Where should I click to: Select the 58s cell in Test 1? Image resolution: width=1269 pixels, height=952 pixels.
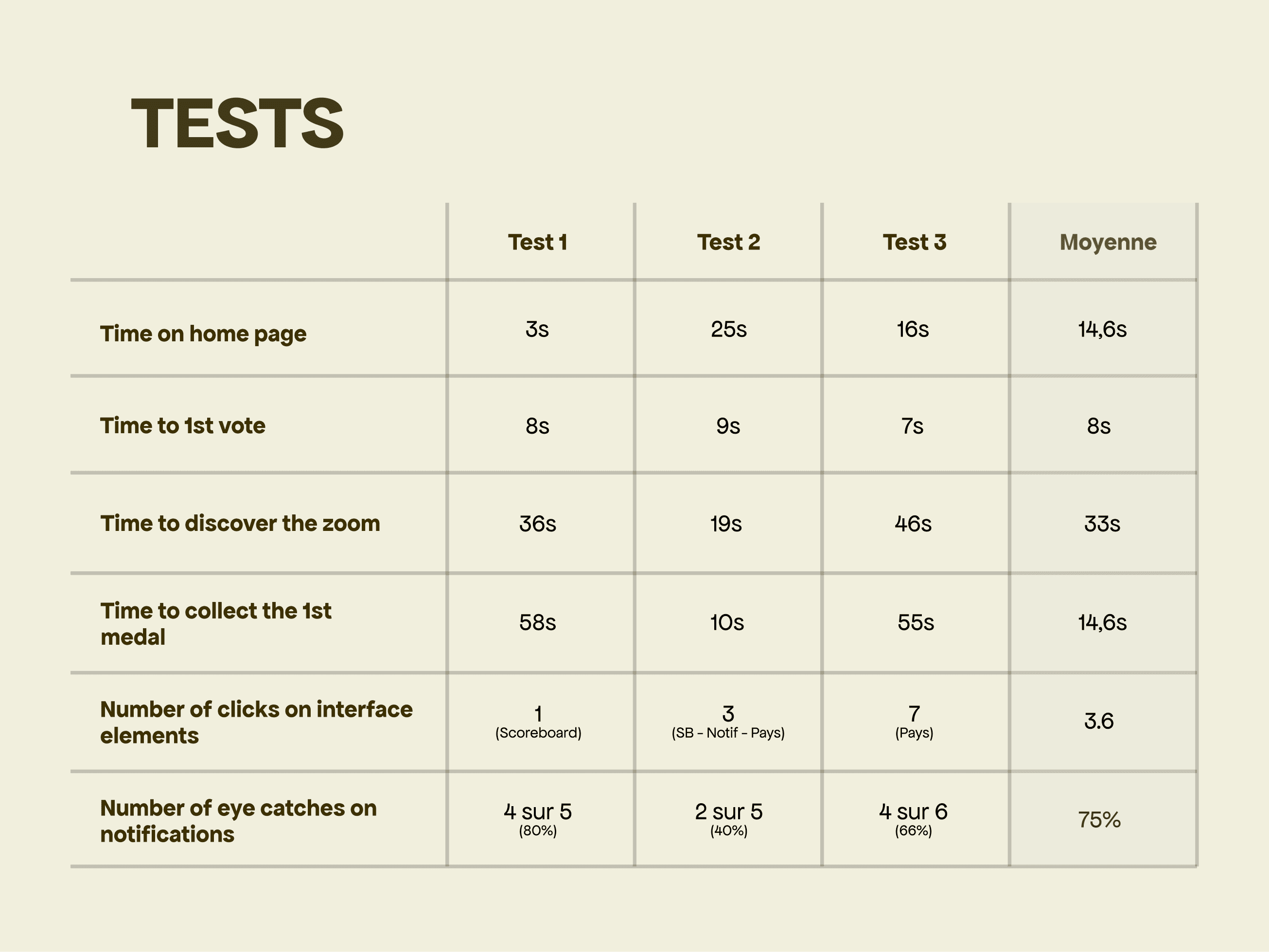tap(538, 623)
